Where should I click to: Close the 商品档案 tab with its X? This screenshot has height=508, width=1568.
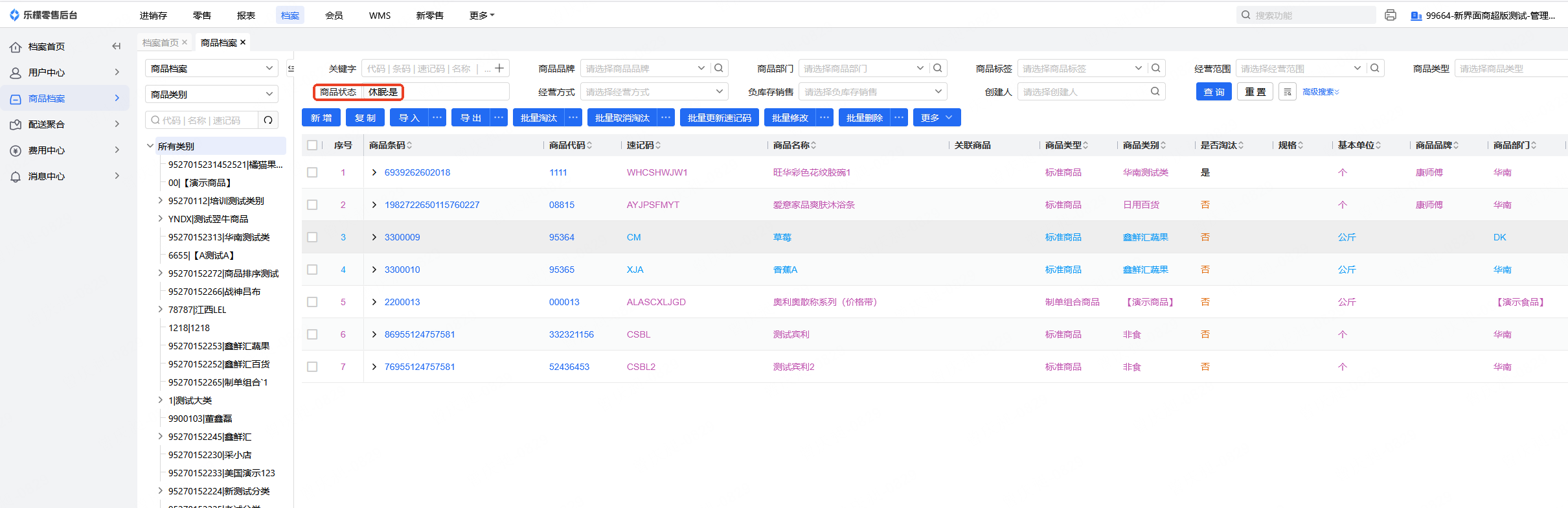pyautogui.click(x=243, y=42)
